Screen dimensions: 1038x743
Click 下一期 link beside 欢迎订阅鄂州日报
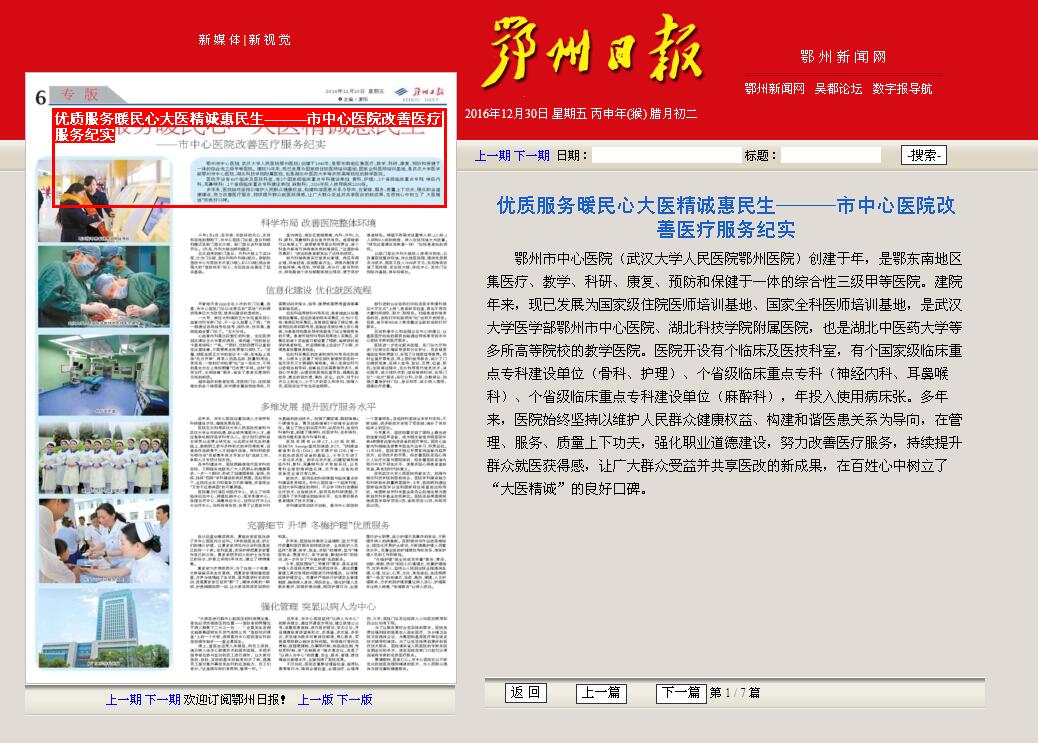point(162,699)
